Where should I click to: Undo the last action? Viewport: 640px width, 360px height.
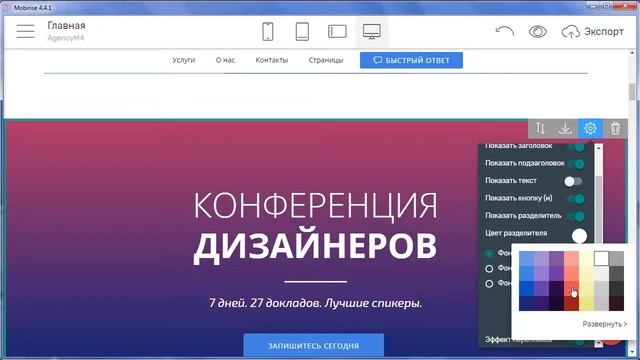point(504,31)
